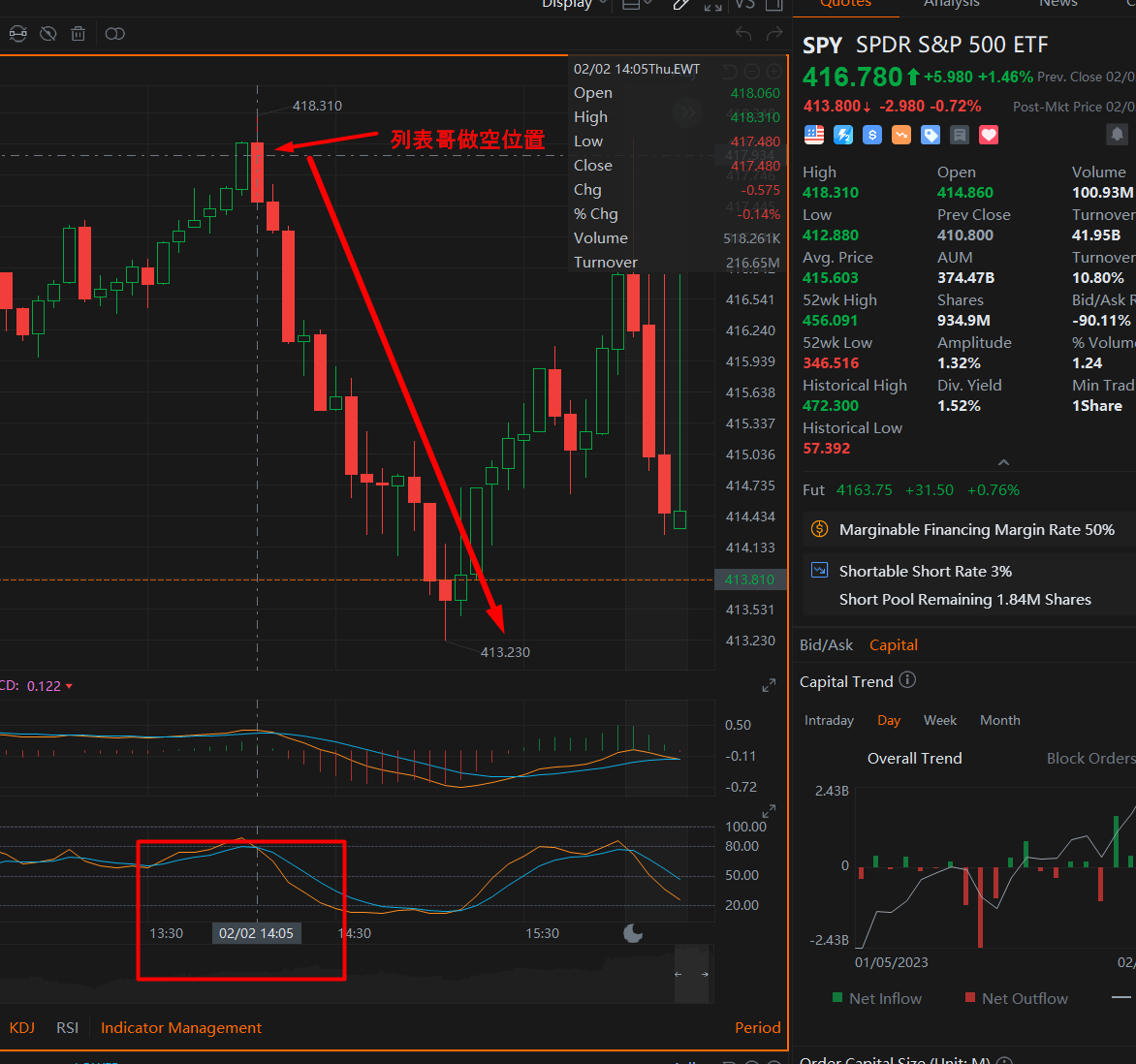Click the right arrow on timeline scroller
Image resolution: width=1136 pixels, height=1064 pixels.
pyautogui.click(x=705, y=974)
